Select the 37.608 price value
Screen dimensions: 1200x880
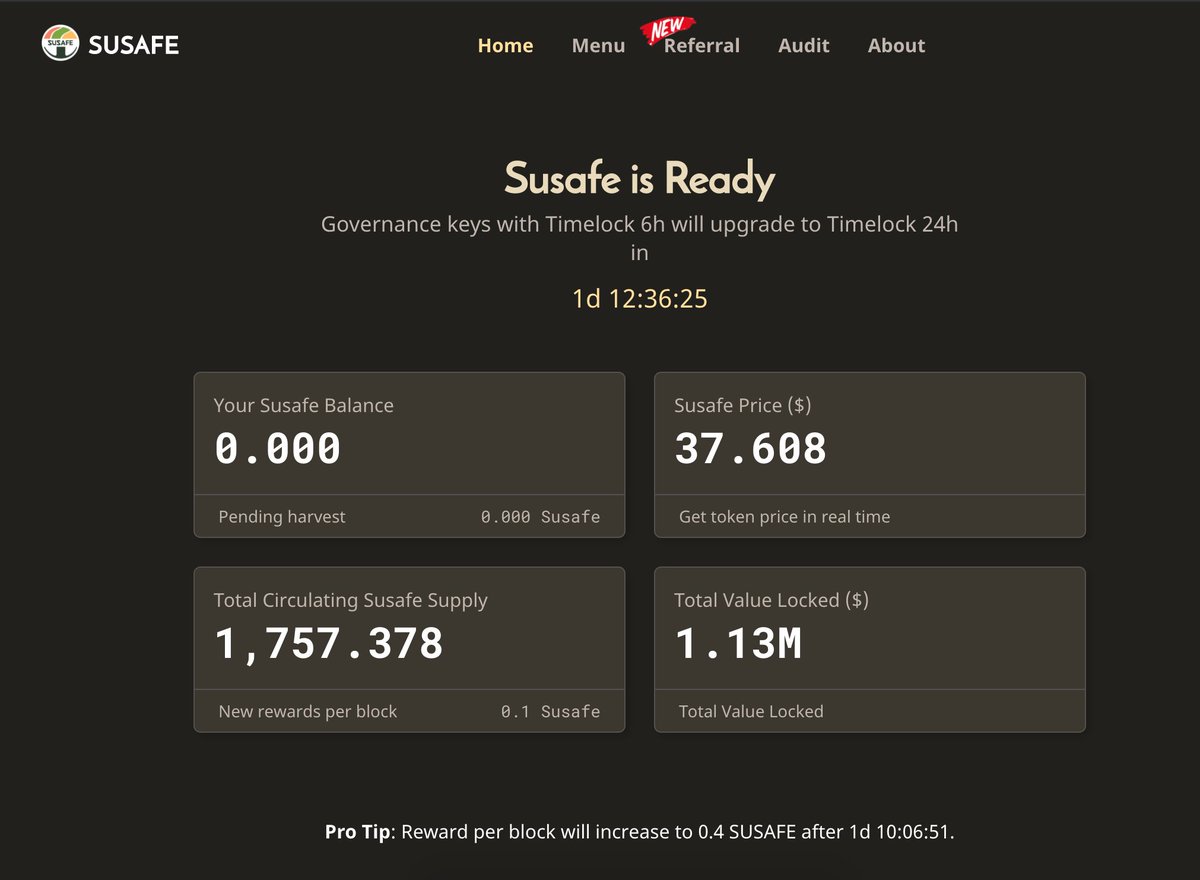(751, 449)
